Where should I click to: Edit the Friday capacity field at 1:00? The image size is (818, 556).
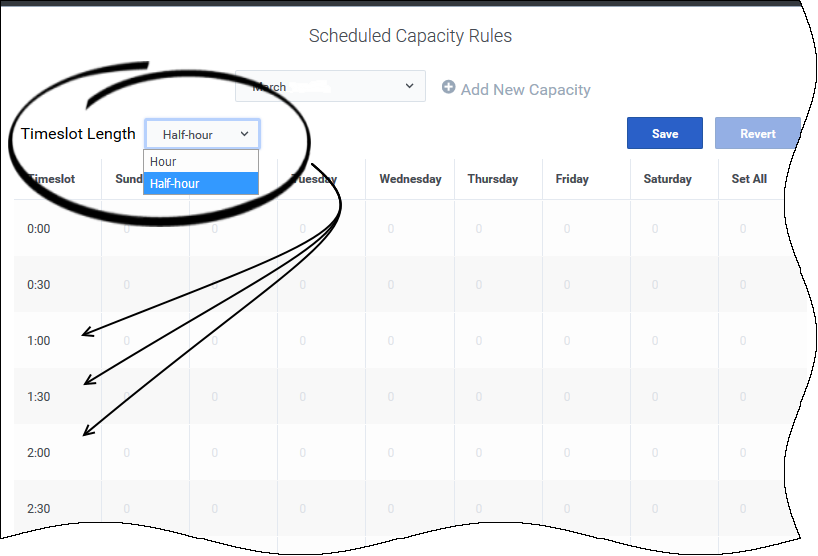click(567, 341)
